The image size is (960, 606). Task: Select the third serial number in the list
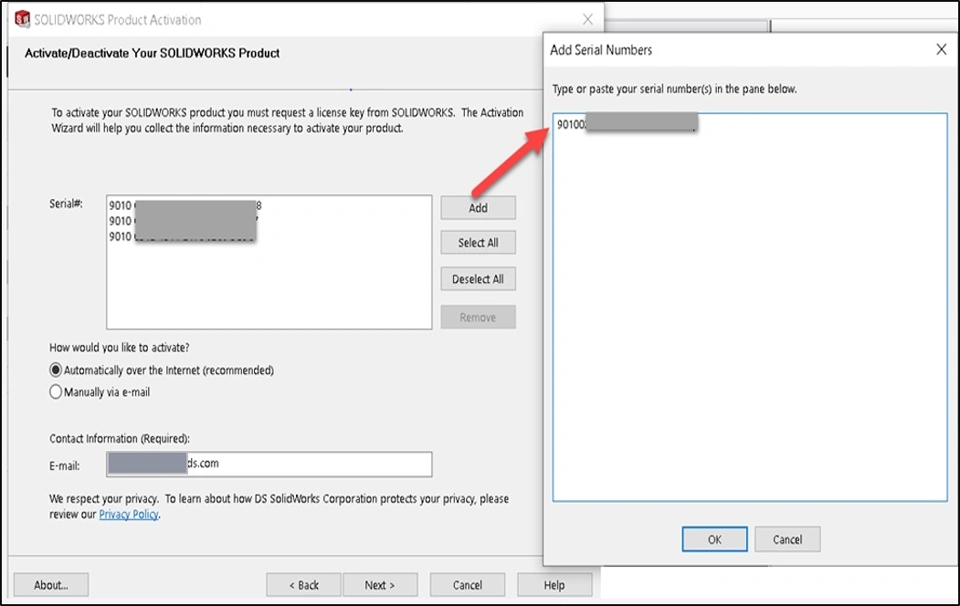point(182,236)
